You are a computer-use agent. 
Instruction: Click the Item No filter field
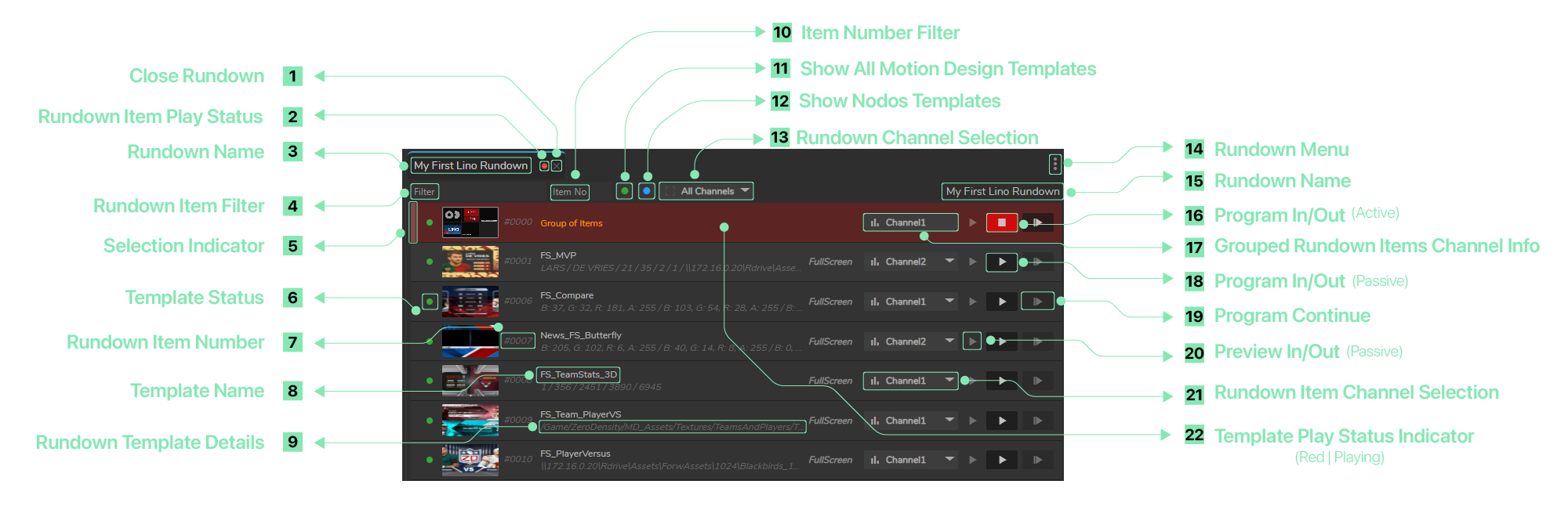point(569,192)
